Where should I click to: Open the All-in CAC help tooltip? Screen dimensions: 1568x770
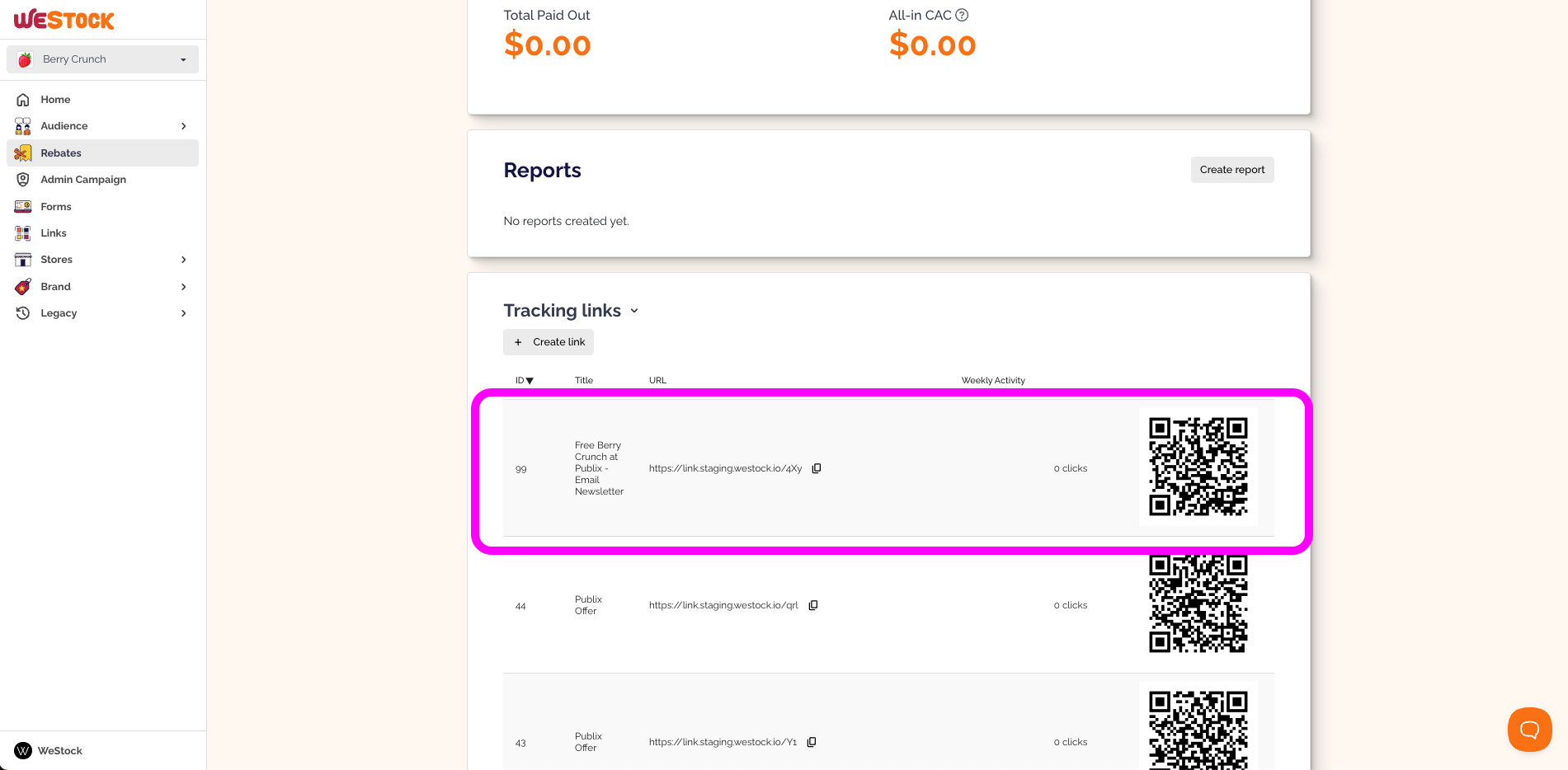962,15
